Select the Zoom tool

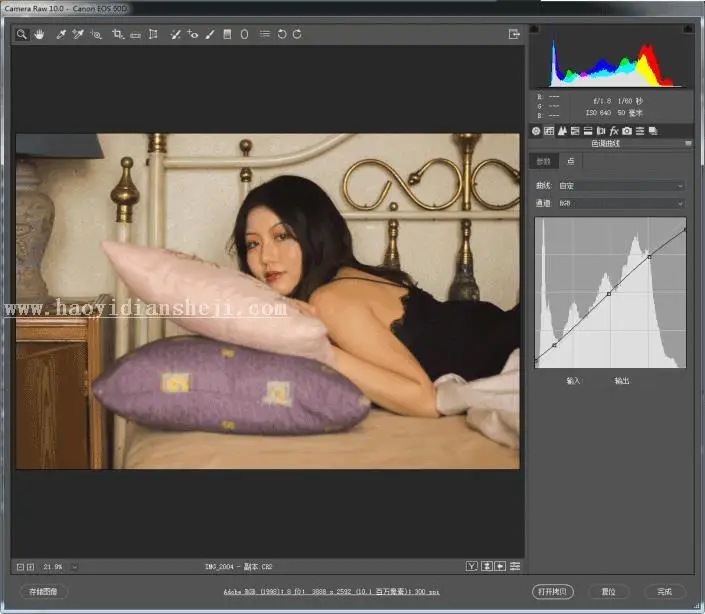click(x=21, y=34)
